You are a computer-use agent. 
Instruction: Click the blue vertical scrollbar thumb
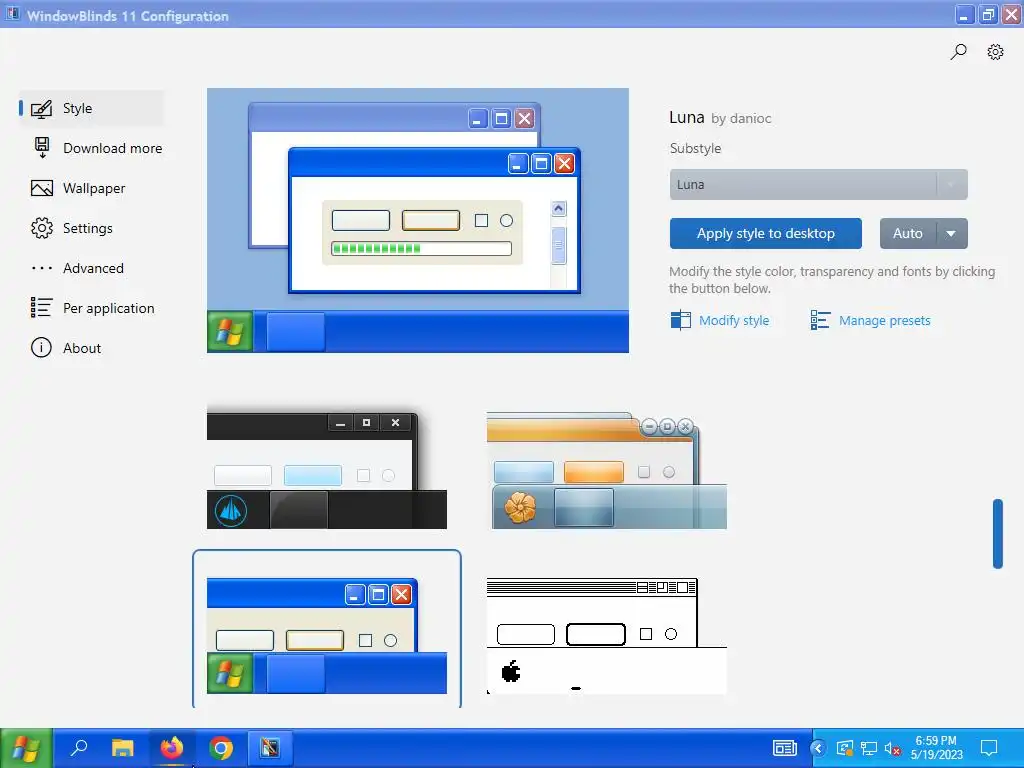click(997, 534)
